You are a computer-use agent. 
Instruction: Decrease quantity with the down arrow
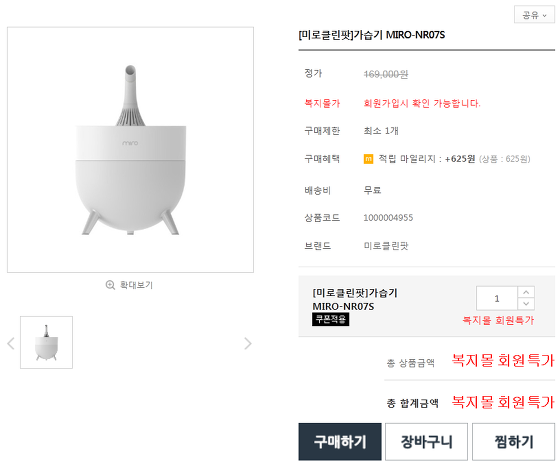526,304
